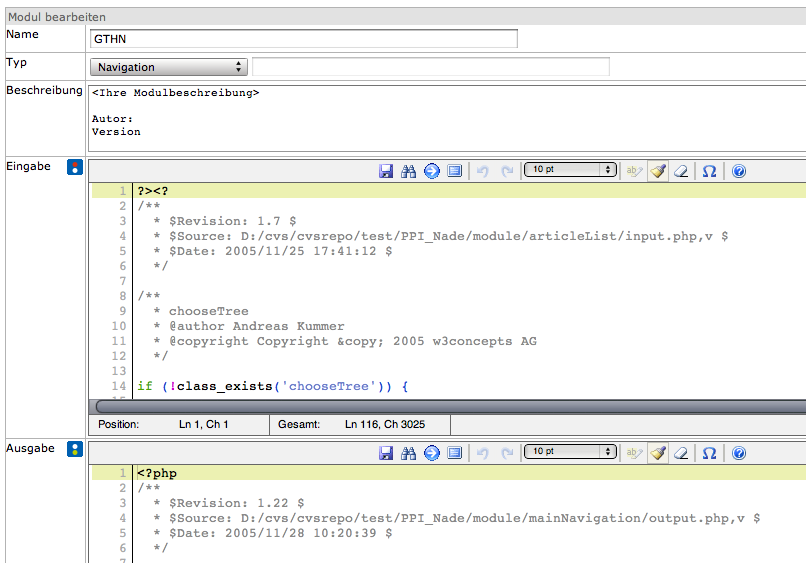
Task: Open the Typ dropdown showing Navigation
Action: pos(169,67)
